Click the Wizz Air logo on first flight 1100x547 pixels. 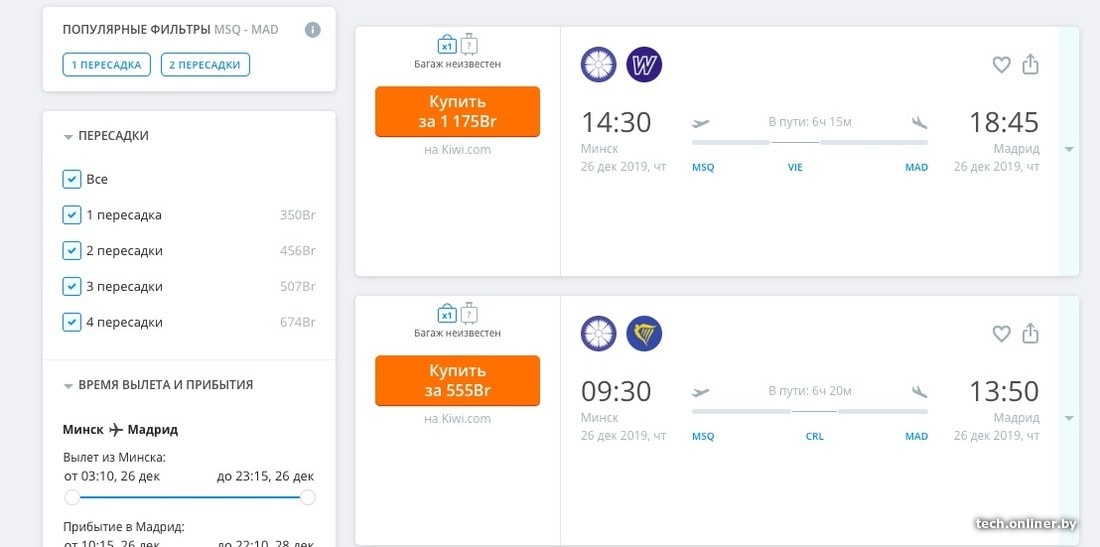644,65
